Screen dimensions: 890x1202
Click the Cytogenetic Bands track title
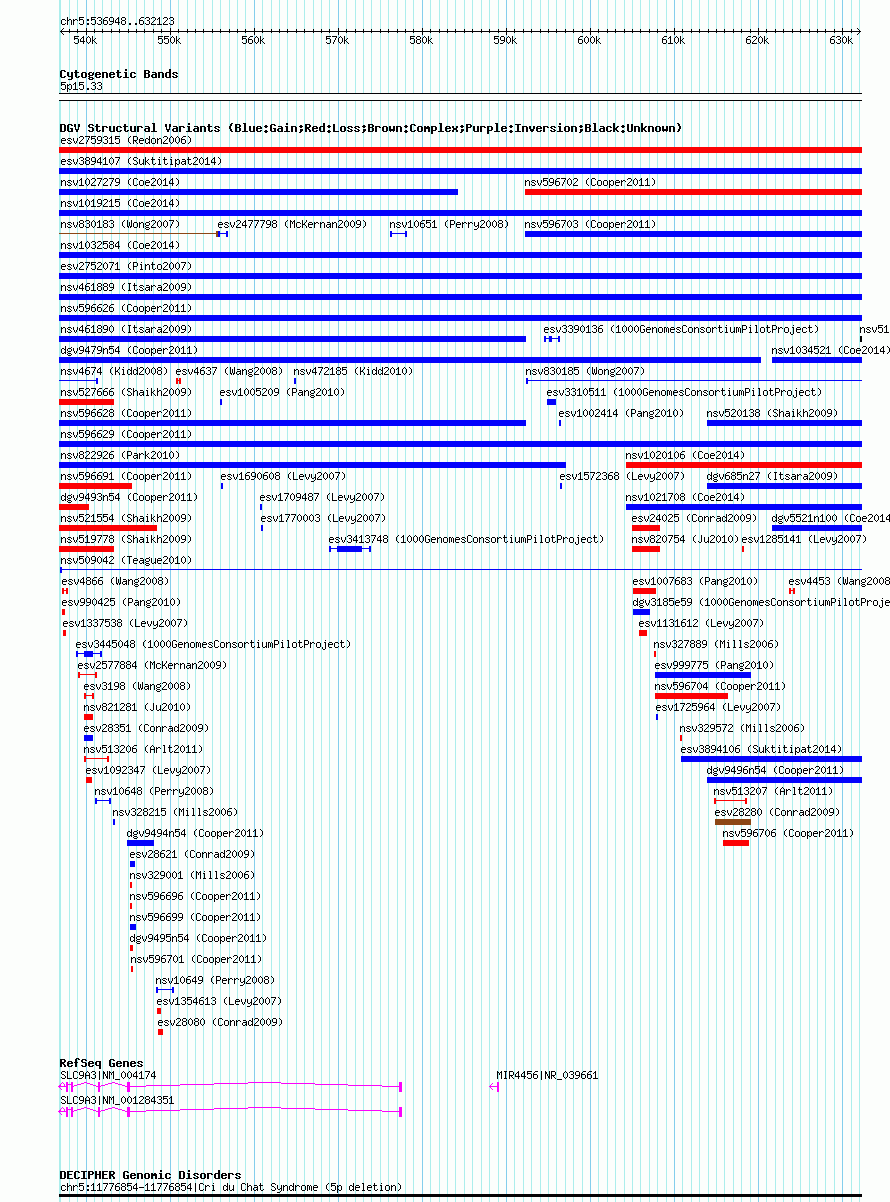[x=118, y=74]
